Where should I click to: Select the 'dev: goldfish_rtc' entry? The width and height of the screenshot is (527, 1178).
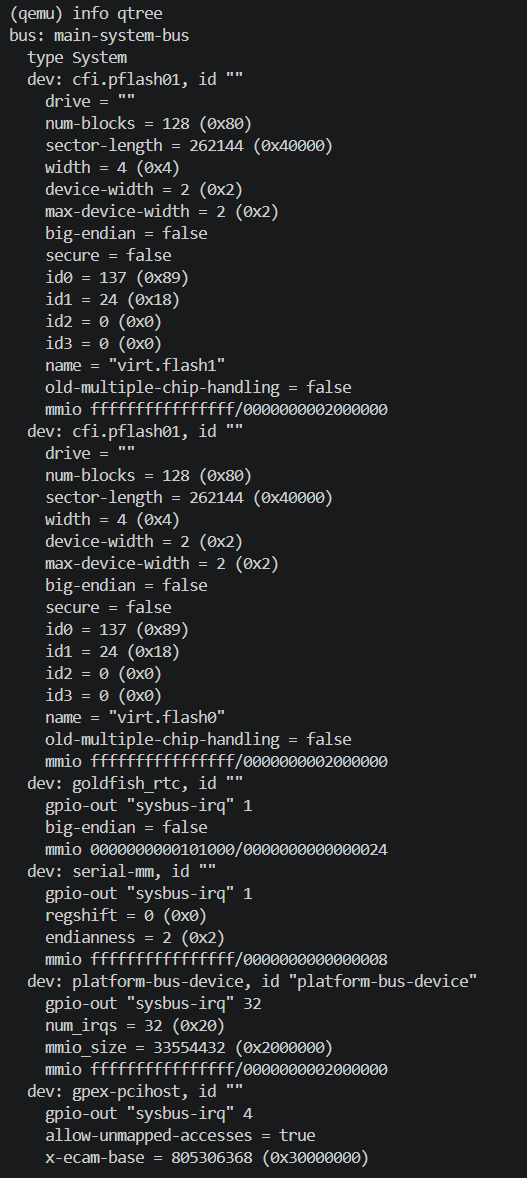(x=135, y=783)
